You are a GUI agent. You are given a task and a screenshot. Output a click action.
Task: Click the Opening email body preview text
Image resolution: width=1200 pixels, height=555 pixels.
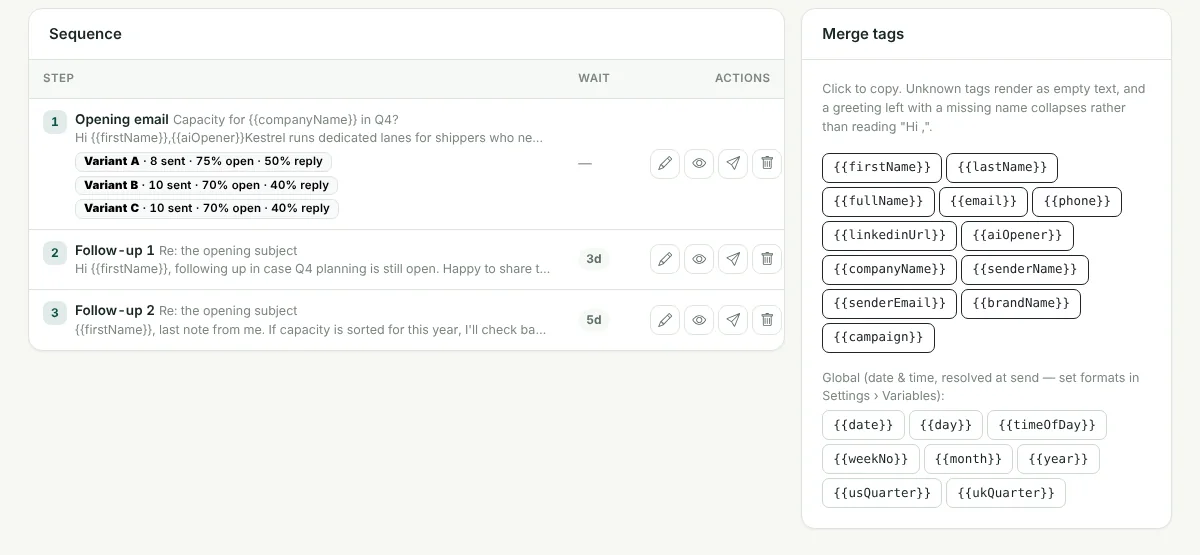(309, 138)
